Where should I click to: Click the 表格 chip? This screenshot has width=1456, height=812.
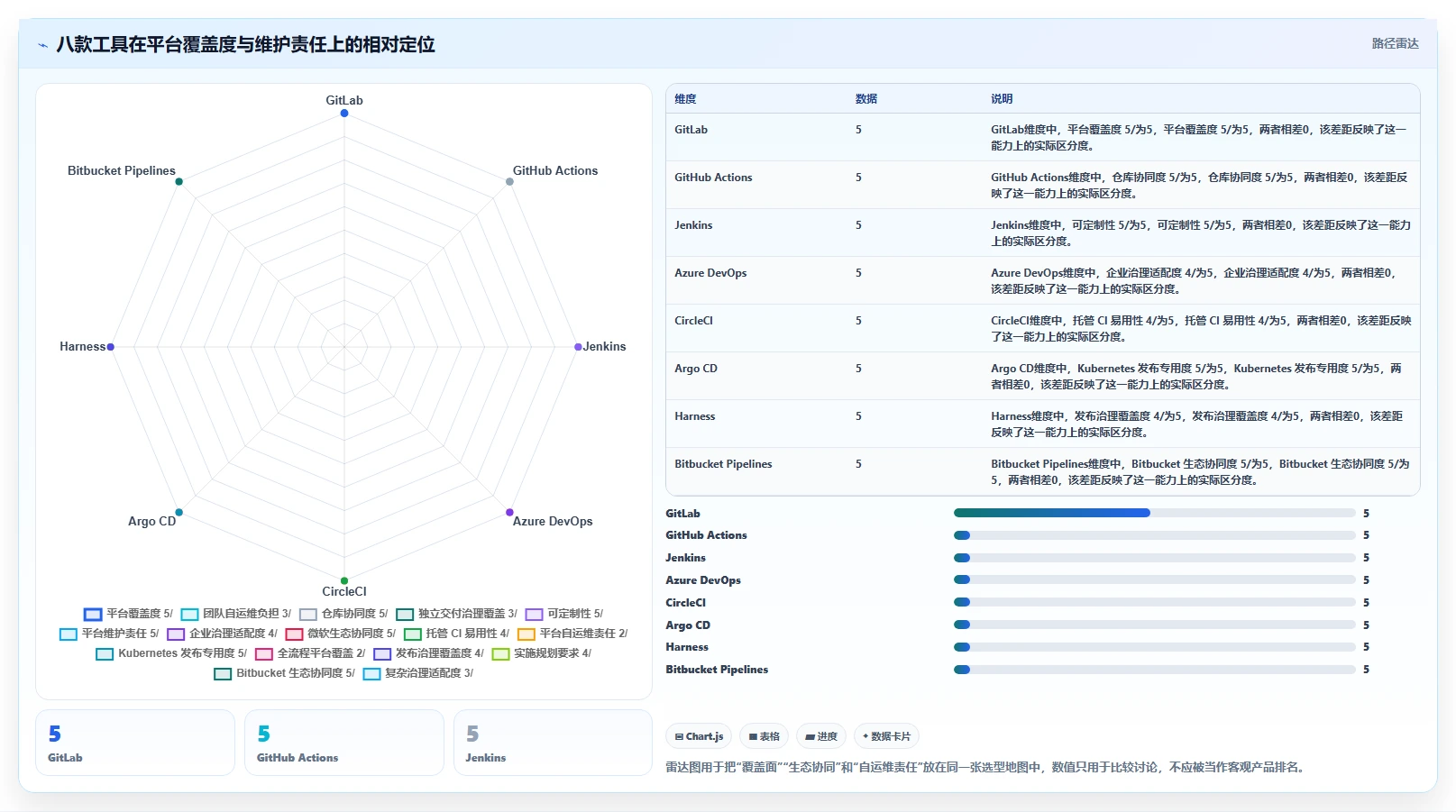pos(764,736)
